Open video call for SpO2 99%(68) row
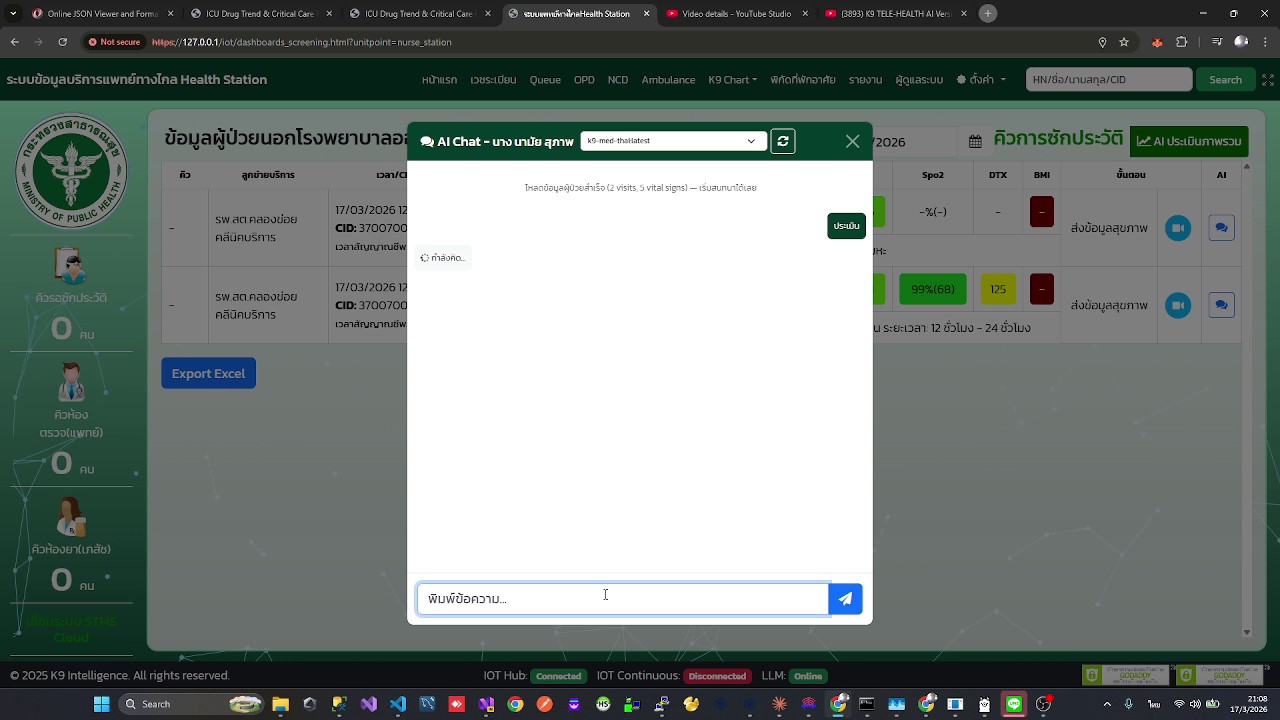Image resolution: width=1280 pixels, height=720 pixels. pyautogui.click(x=1178, y=305)
